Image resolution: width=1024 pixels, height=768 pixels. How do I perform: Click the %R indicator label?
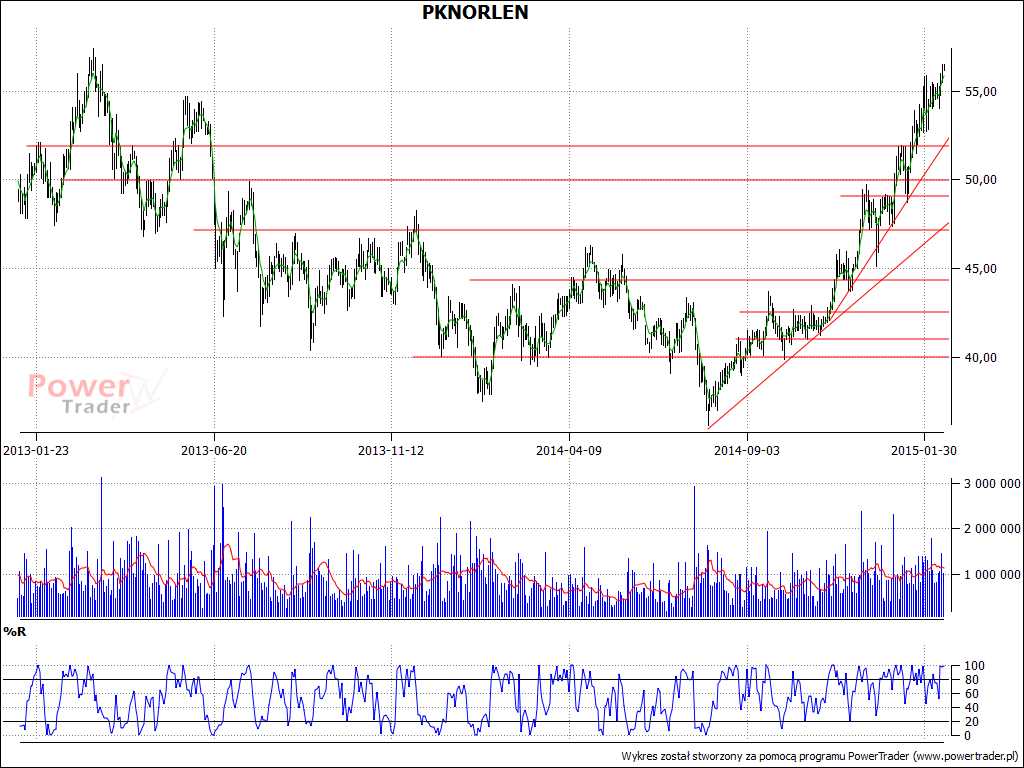pos(14,631)
